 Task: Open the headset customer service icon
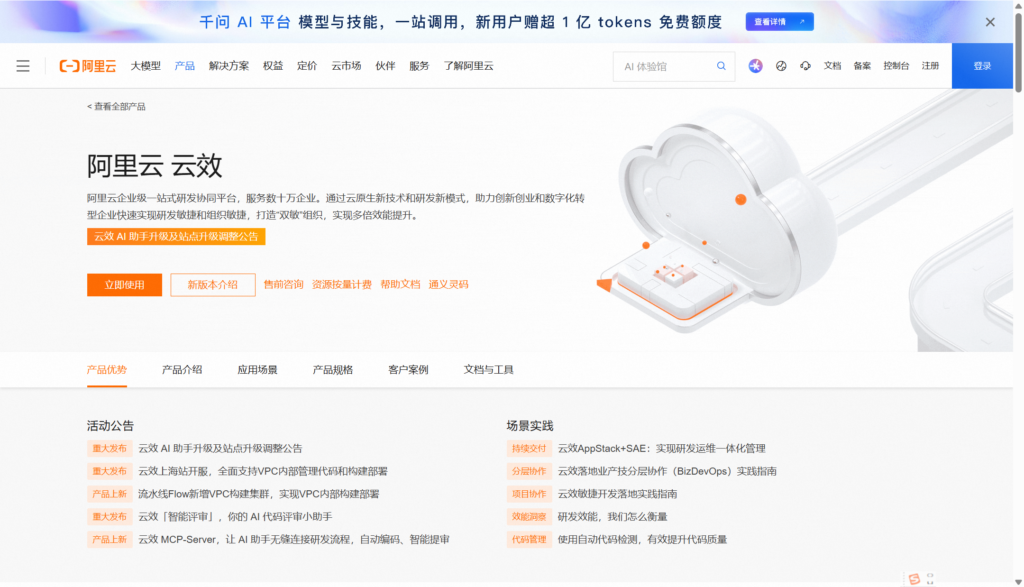click(x=805, y=66)
